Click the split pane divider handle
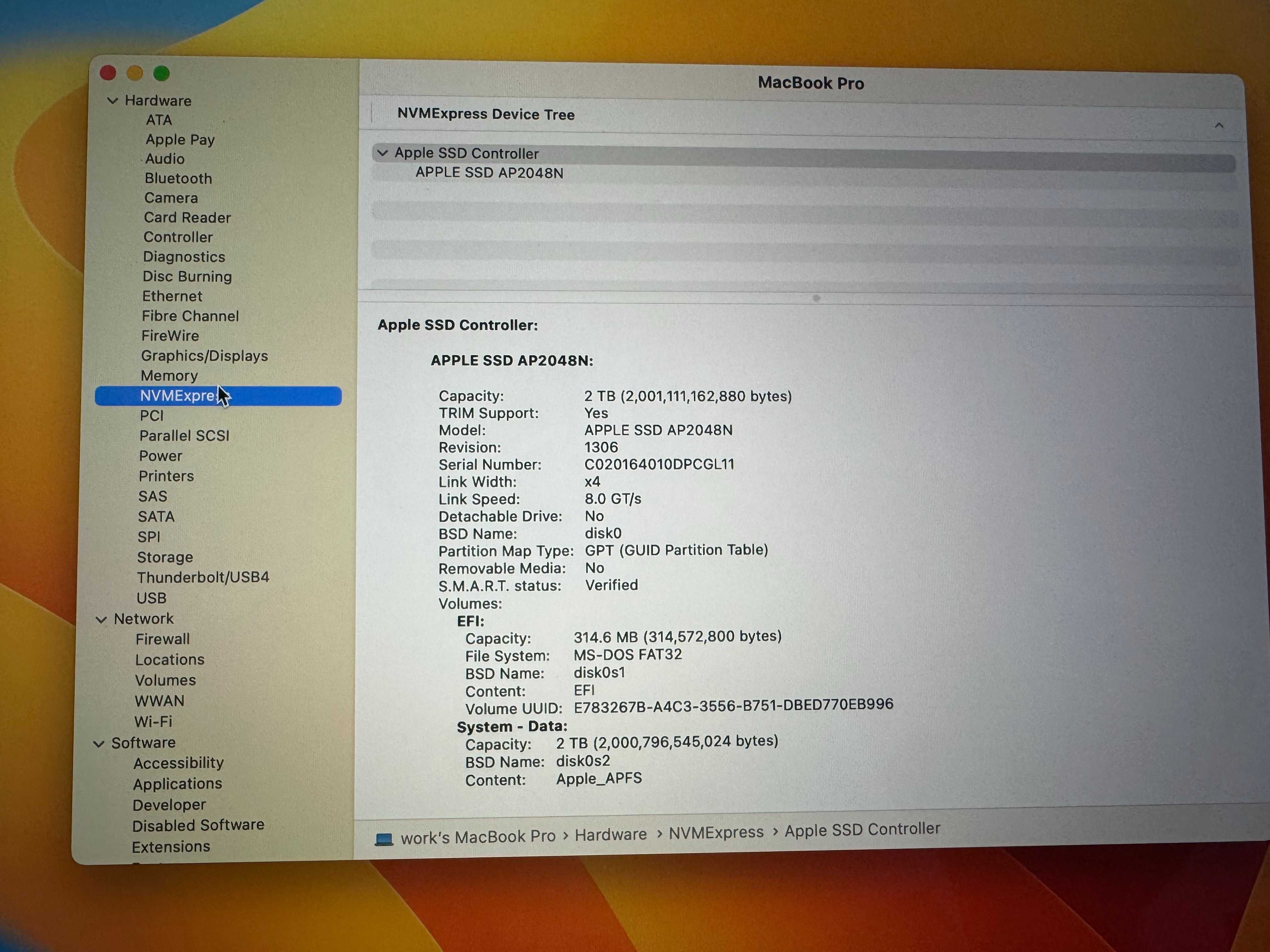1270x952 pixels. click(816, 298)
